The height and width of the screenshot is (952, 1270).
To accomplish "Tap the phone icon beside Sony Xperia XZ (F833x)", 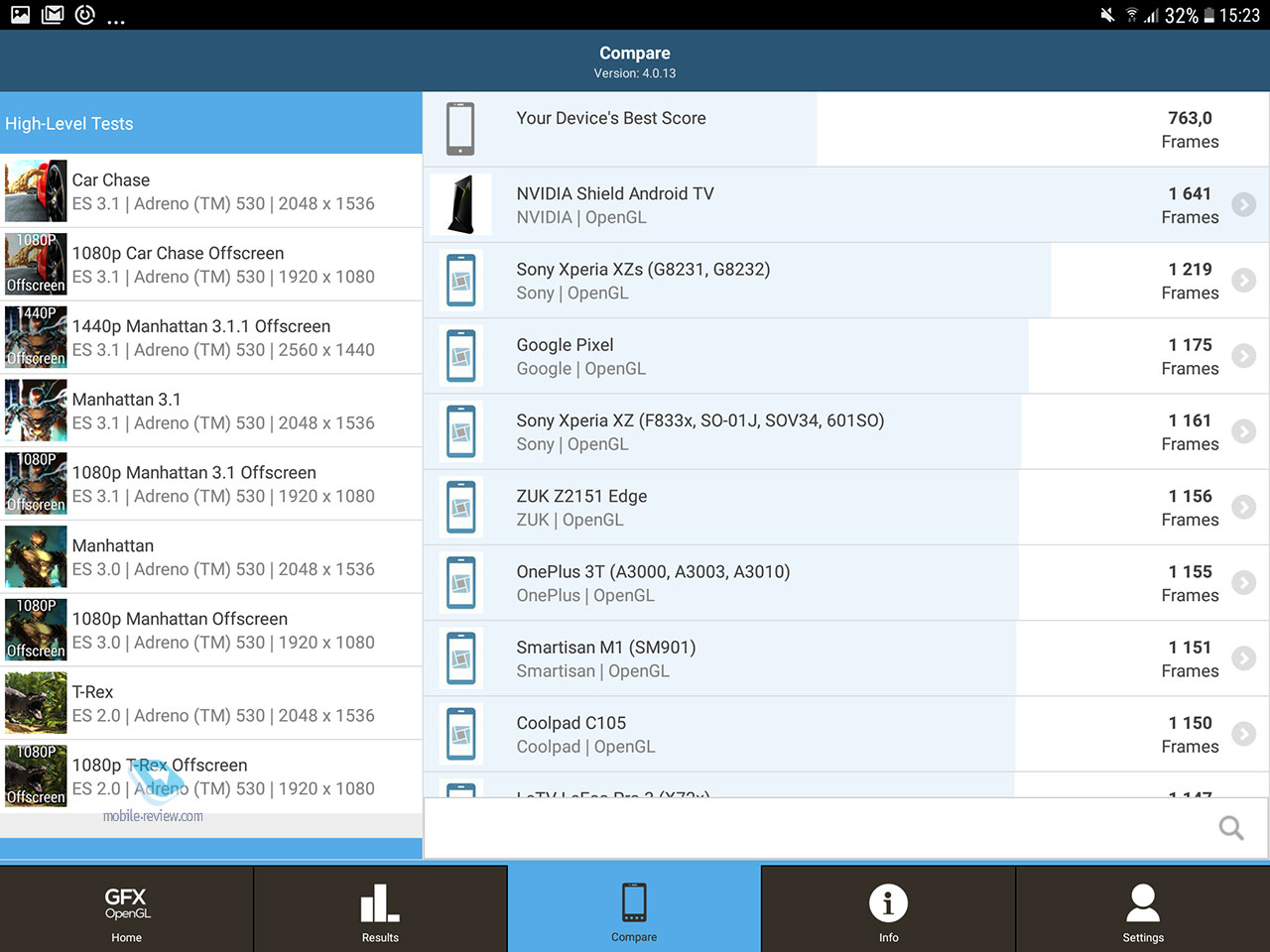I will 461,431.
